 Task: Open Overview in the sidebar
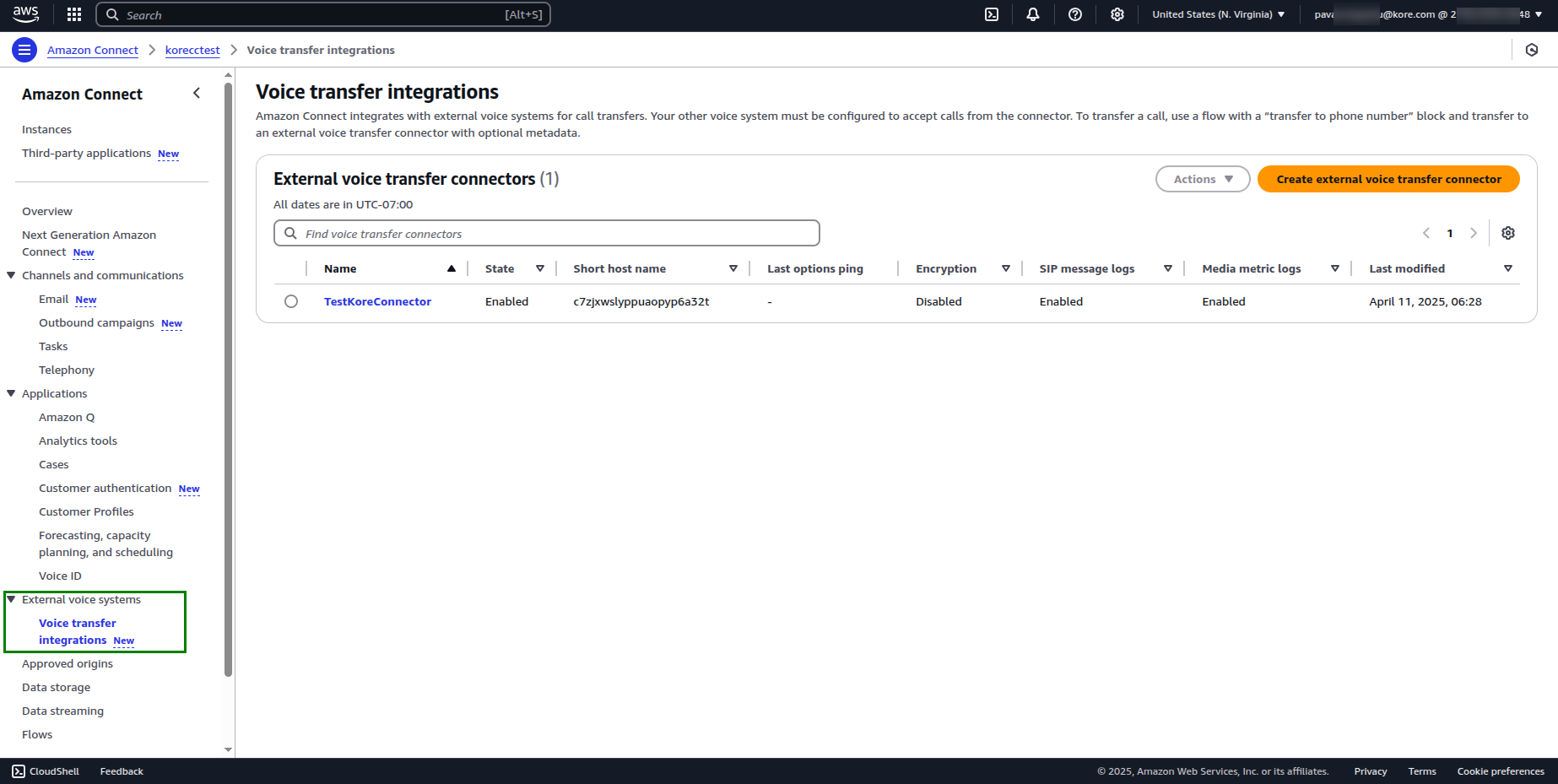pyautogui.click(x=47, y=211)
